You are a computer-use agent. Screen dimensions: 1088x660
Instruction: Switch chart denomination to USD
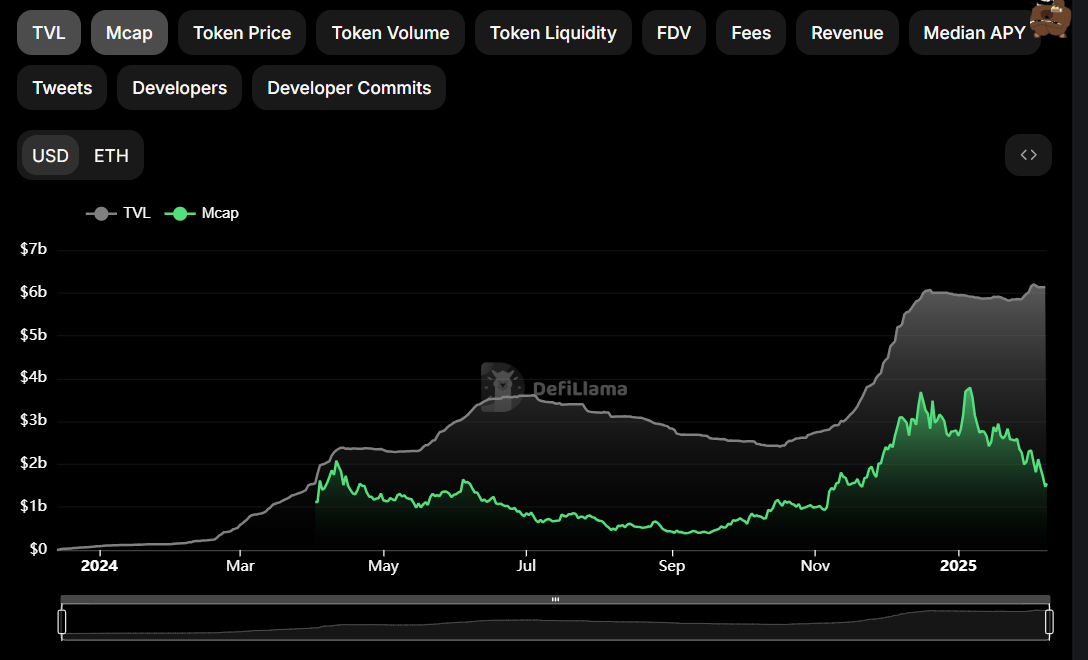tap(50, 155)
